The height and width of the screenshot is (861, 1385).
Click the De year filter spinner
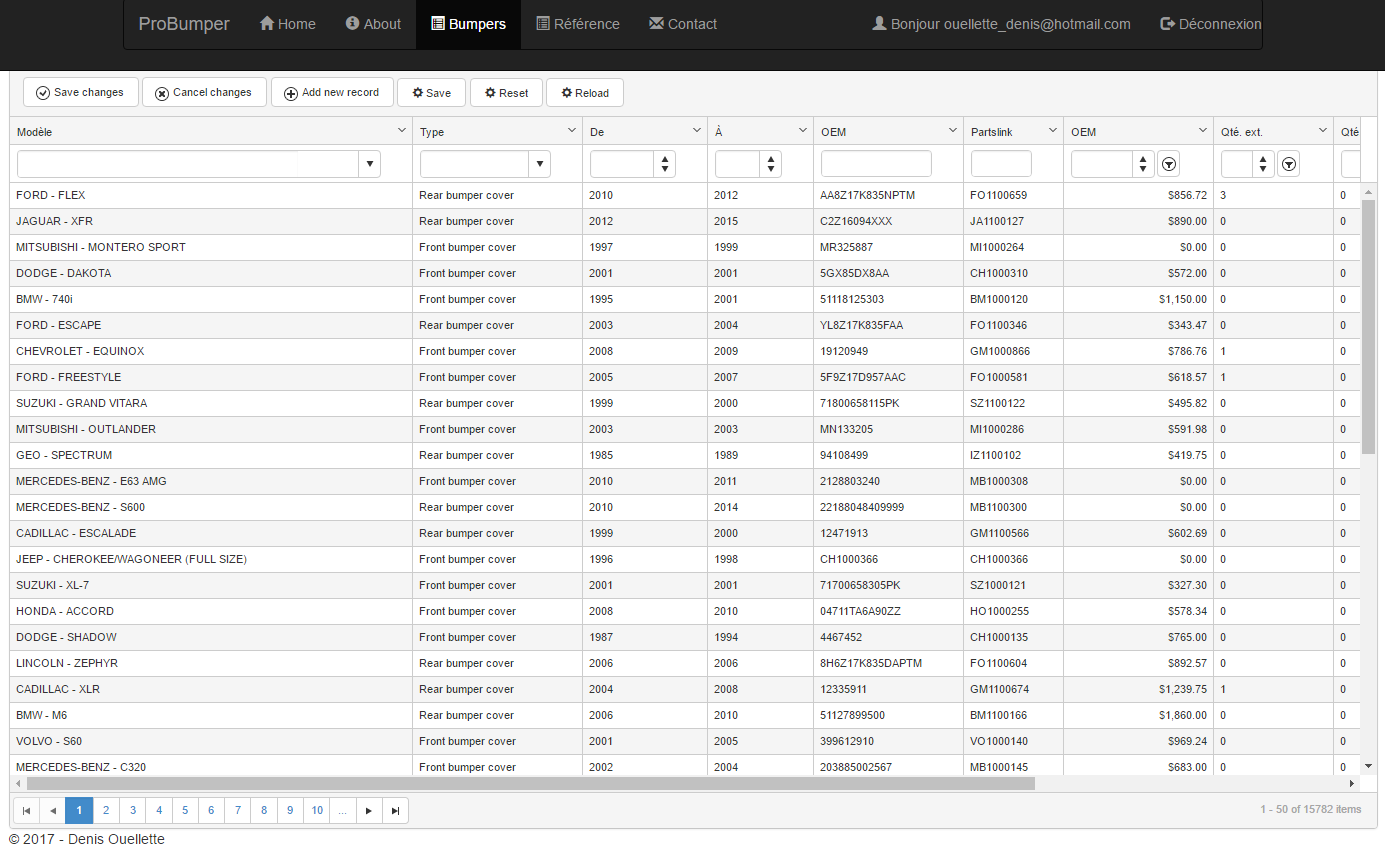pyautogui.click(x=665, y=164)
